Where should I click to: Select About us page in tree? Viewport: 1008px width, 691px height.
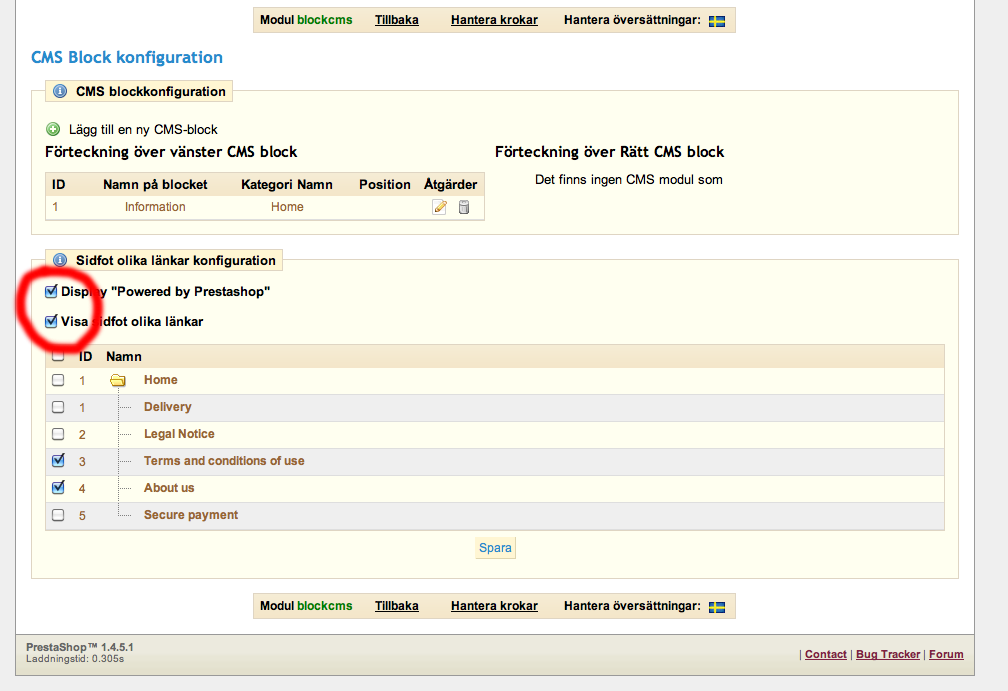coord(169,488)
